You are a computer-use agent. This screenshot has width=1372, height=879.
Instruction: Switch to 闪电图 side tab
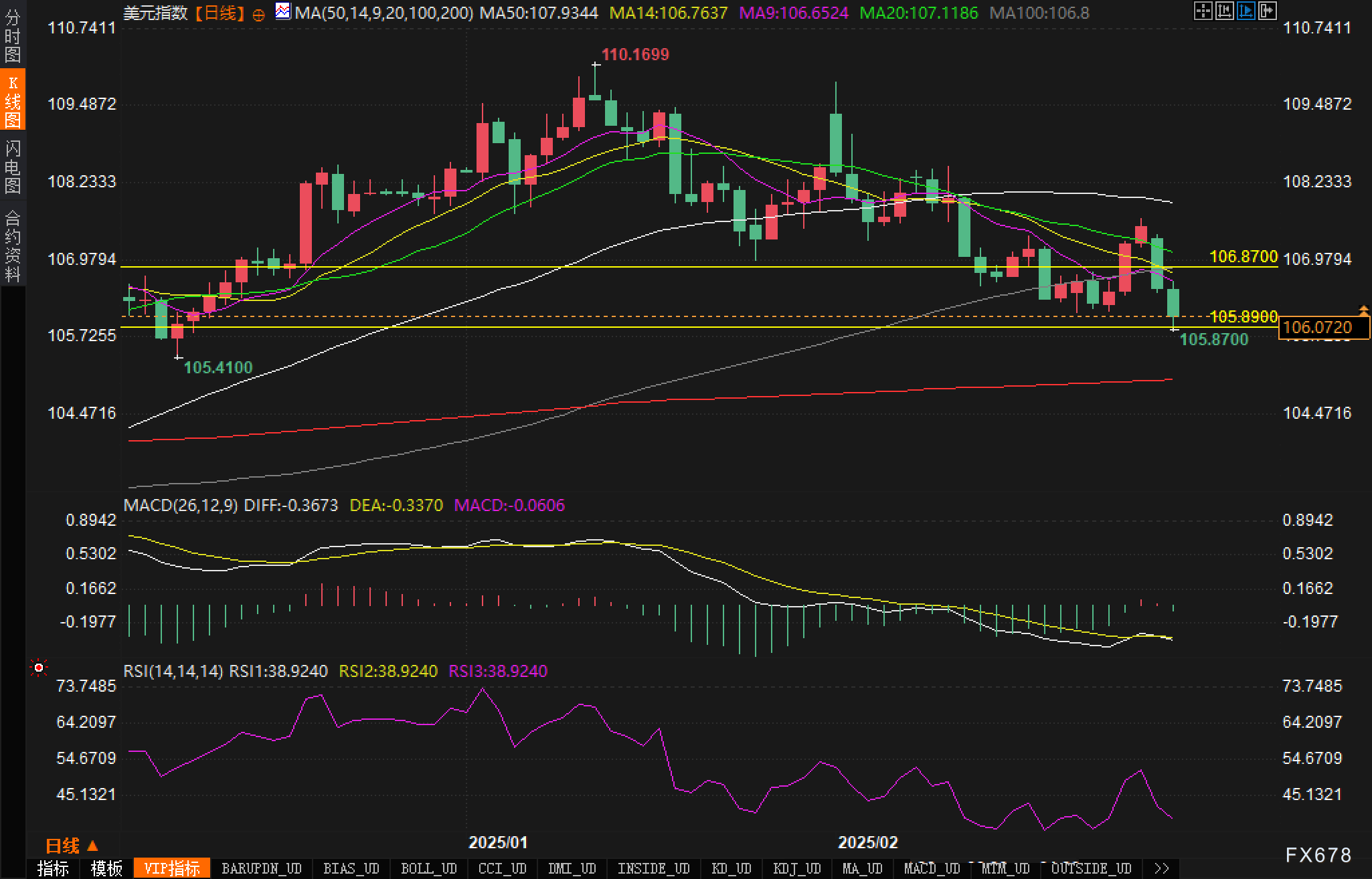[x=13, y=167]
